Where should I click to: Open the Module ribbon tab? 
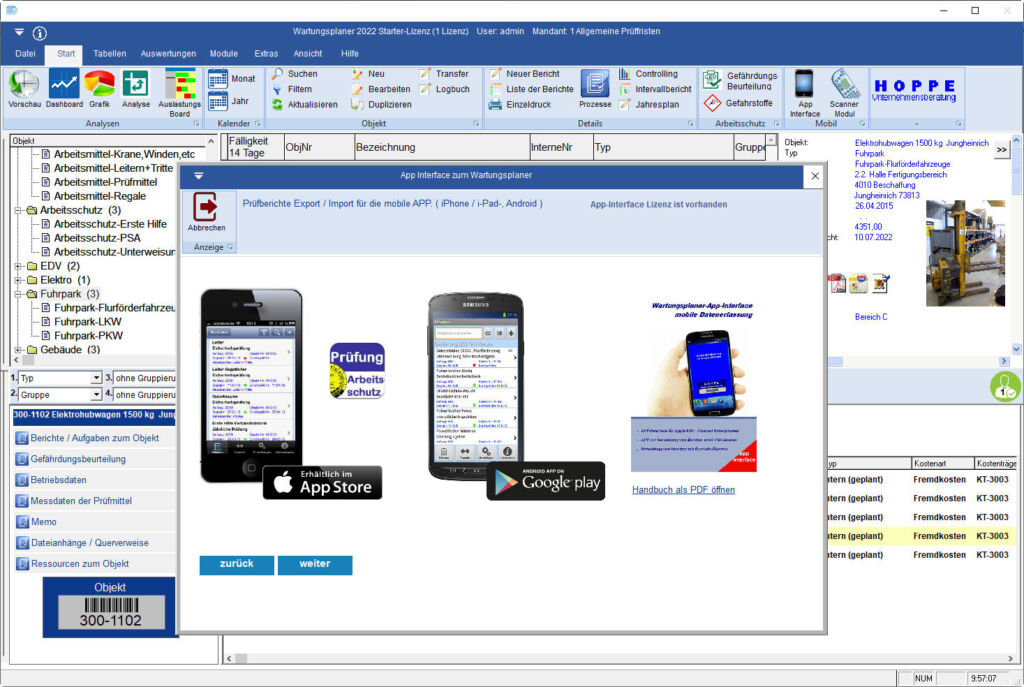click(x=224, y=53)
